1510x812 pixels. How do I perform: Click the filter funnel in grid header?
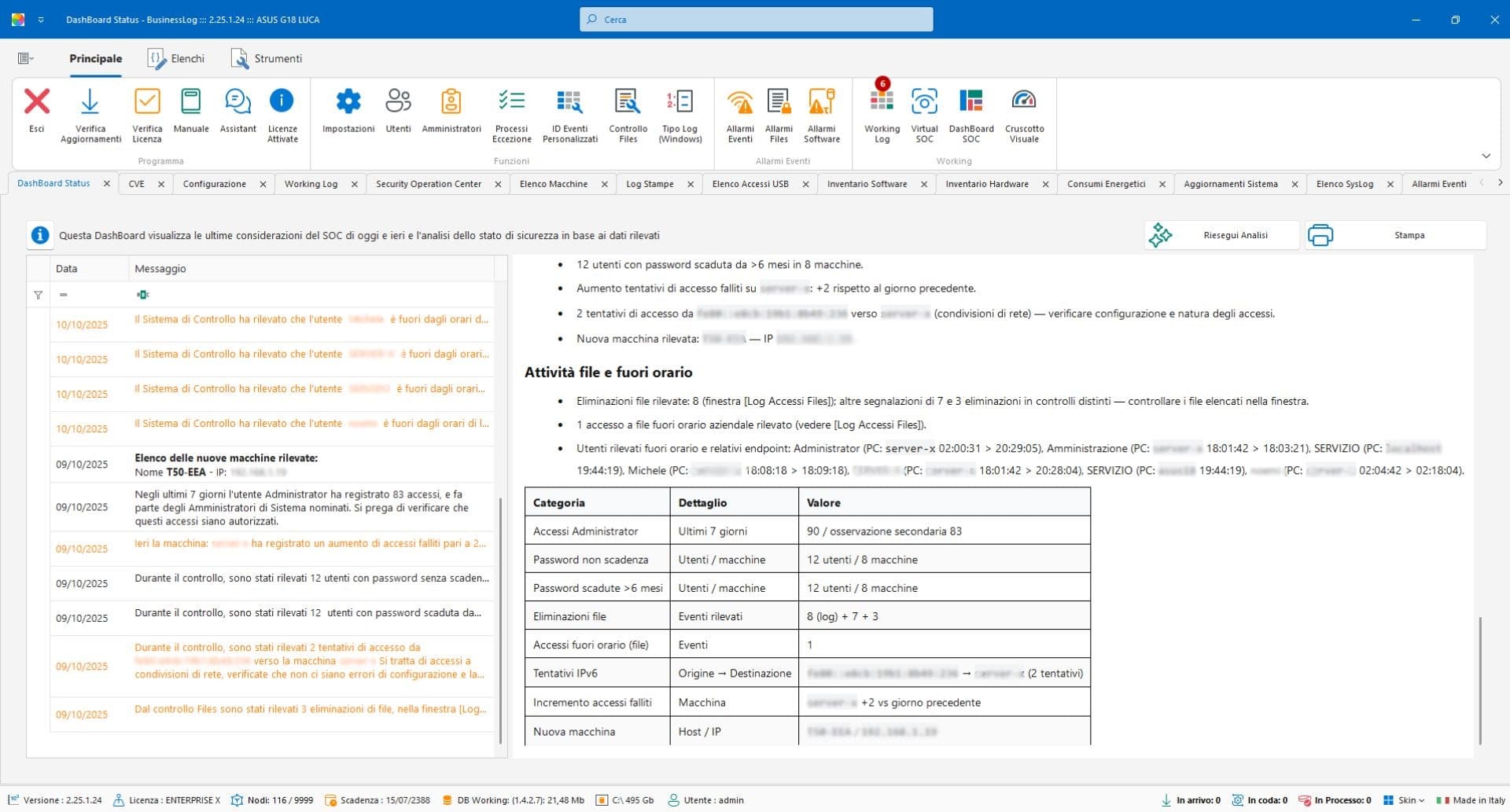38,295
